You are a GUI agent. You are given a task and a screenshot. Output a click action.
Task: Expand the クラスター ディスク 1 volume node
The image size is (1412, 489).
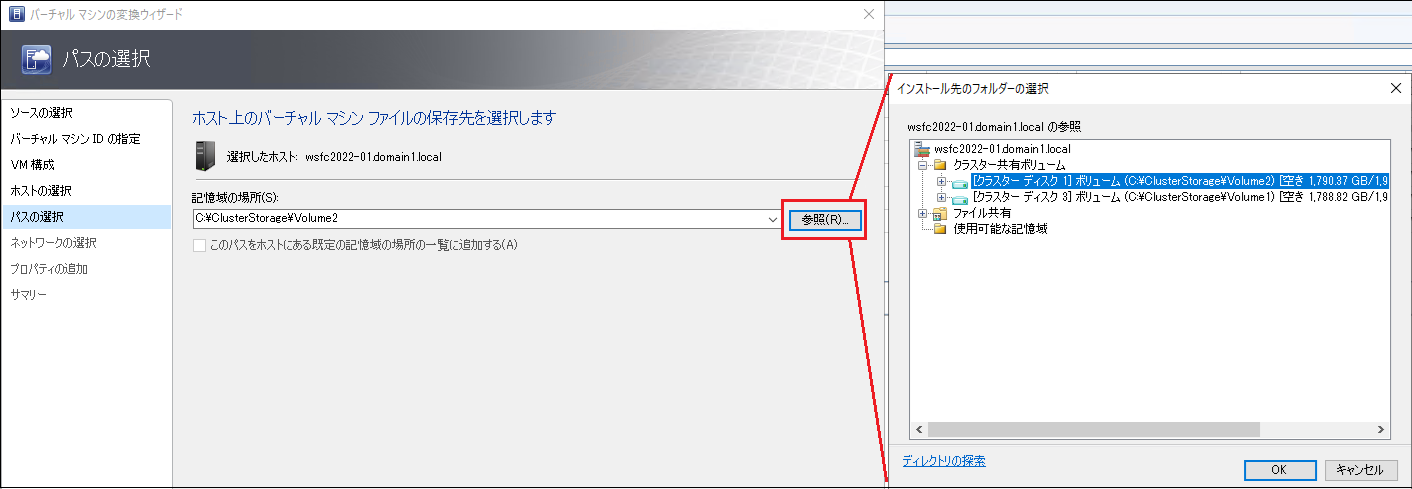pyautogui.click(x=941, y=181)
